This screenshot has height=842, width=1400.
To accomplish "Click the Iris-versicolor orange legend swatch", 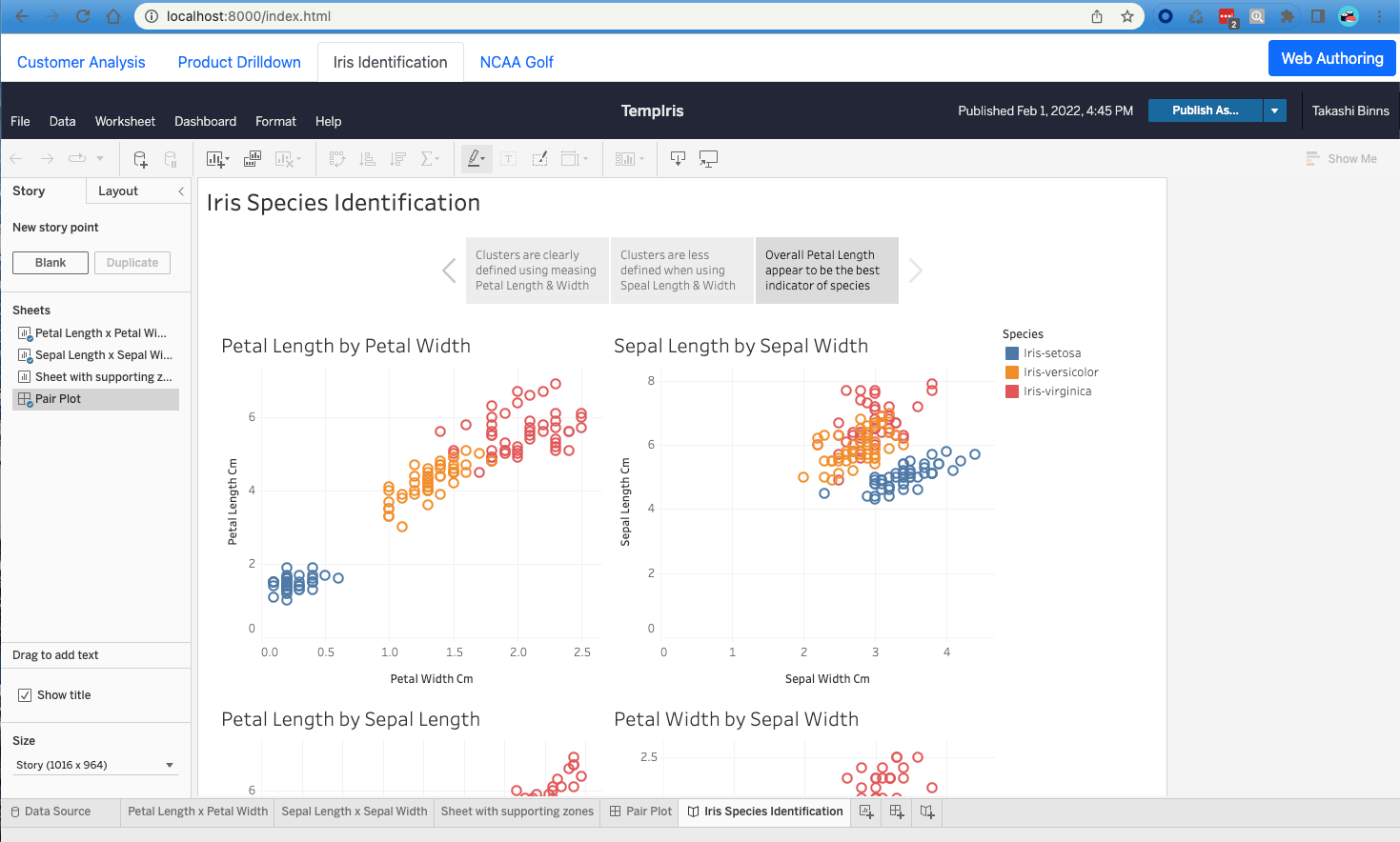I will pyautogui.click(x=1012, y=372).
